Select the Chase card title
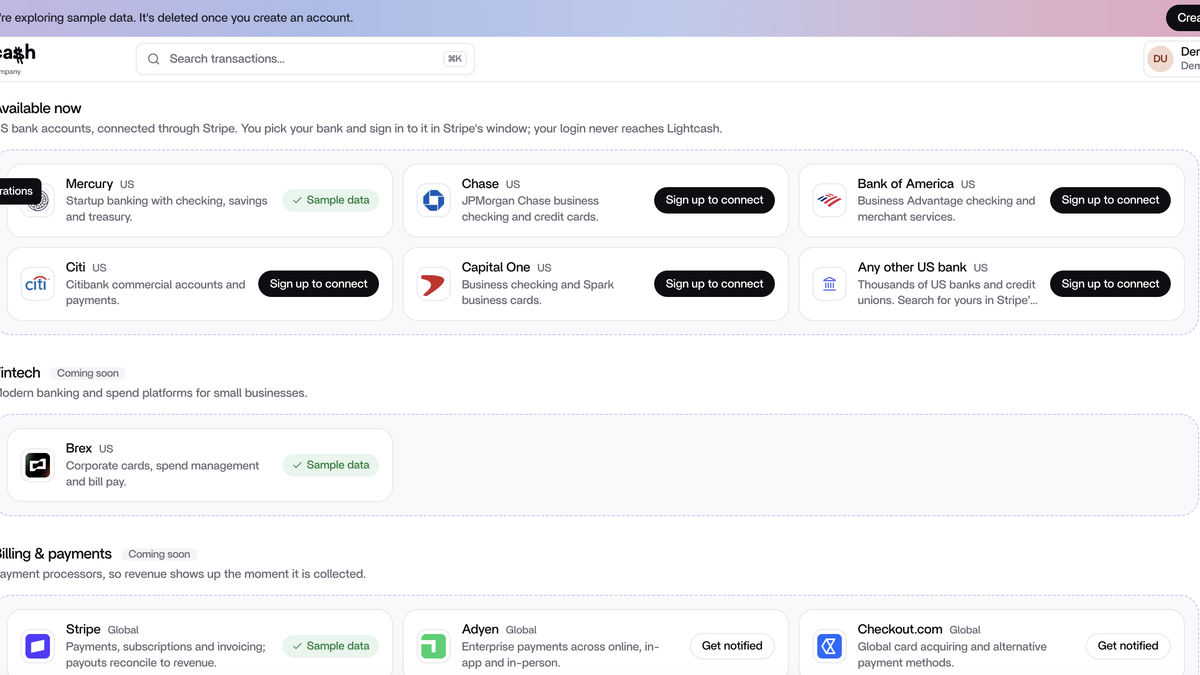This screenshot has width=1200, height=675. click(x=480, y=184)
